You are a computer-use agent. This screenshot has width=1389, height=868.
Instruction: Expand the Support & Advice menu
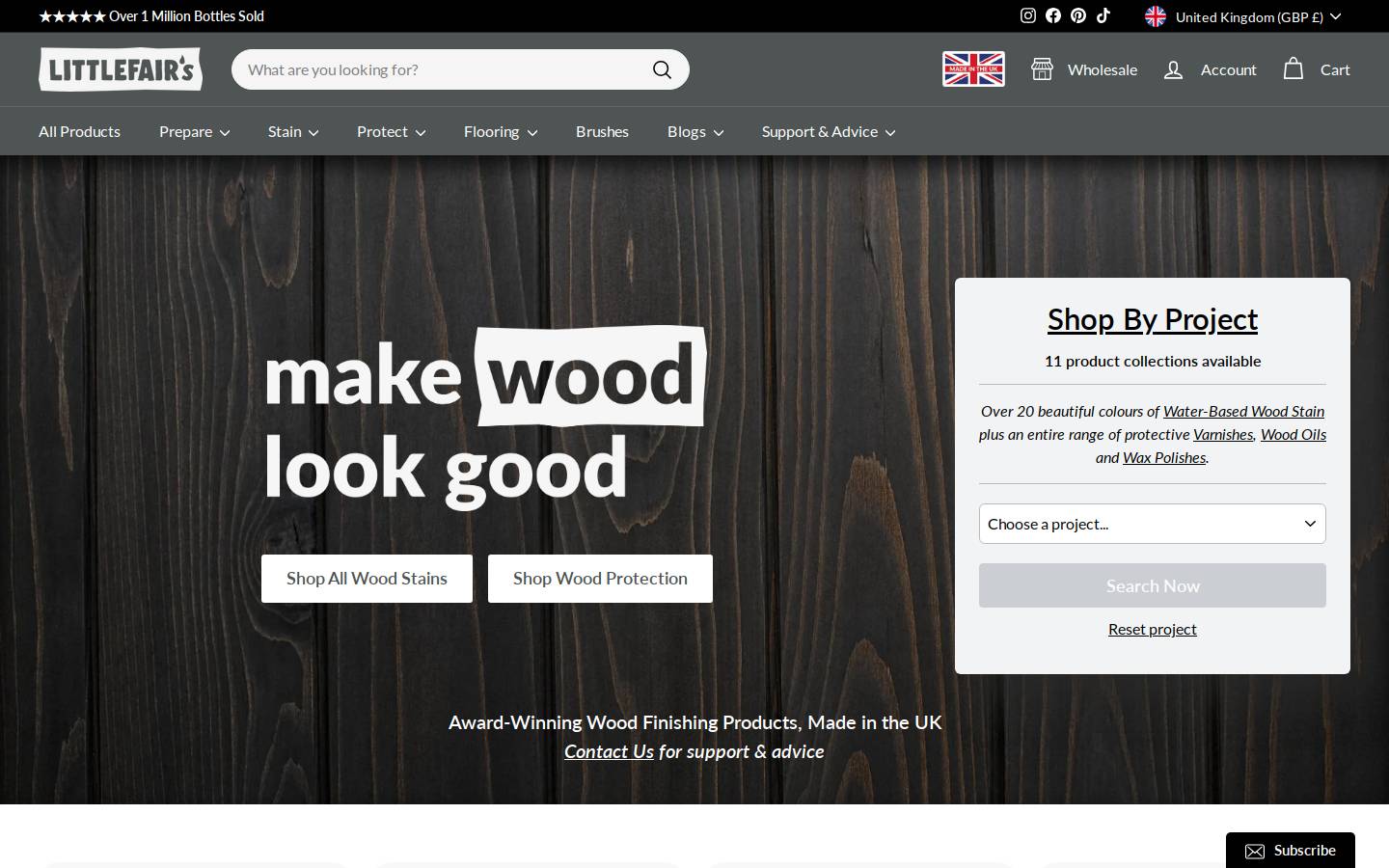(829, 131)
